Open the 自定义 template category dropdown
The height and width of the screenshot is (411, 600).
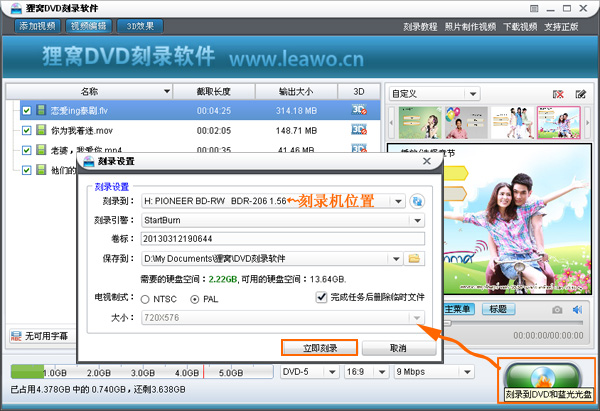(473, 94)
